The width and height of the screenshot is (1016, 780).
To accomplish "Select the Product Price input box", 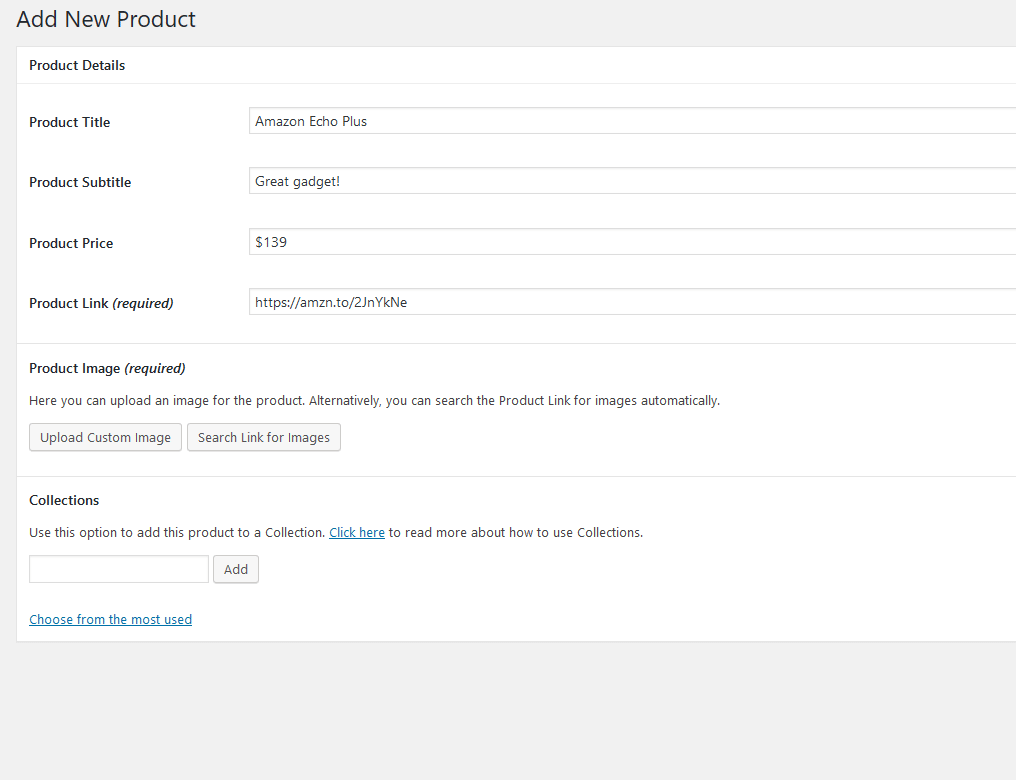I will pos(632,242).
